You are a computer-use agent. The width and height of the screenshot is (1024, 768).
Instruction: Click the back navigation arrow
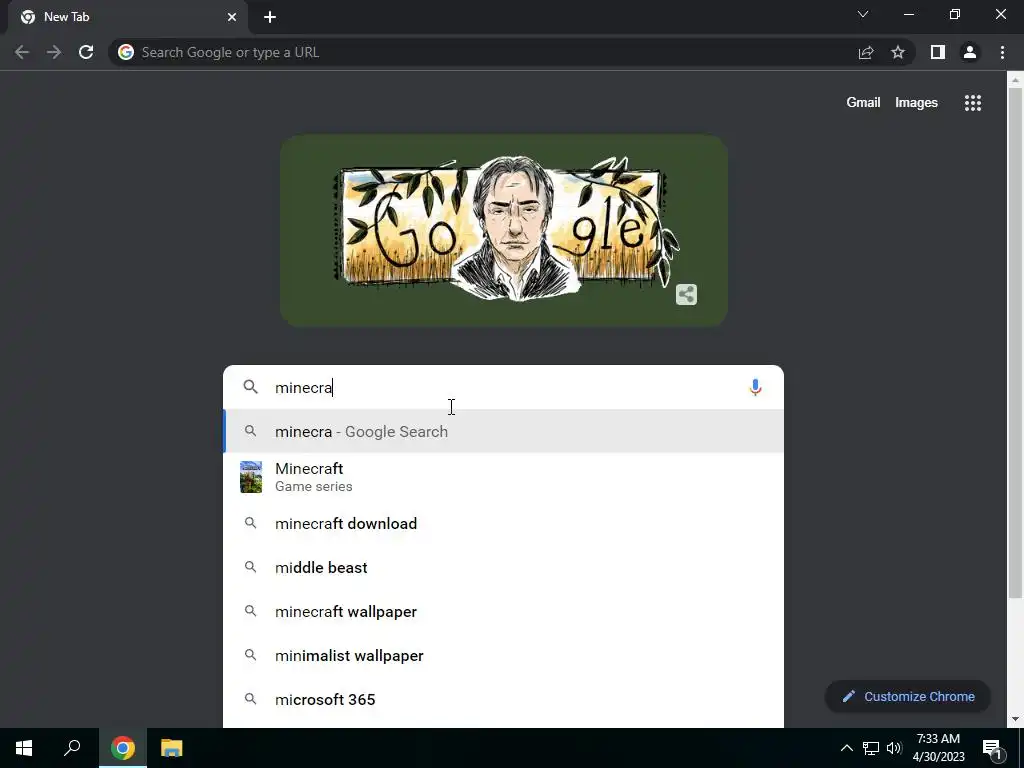click(x=22, y=52)
